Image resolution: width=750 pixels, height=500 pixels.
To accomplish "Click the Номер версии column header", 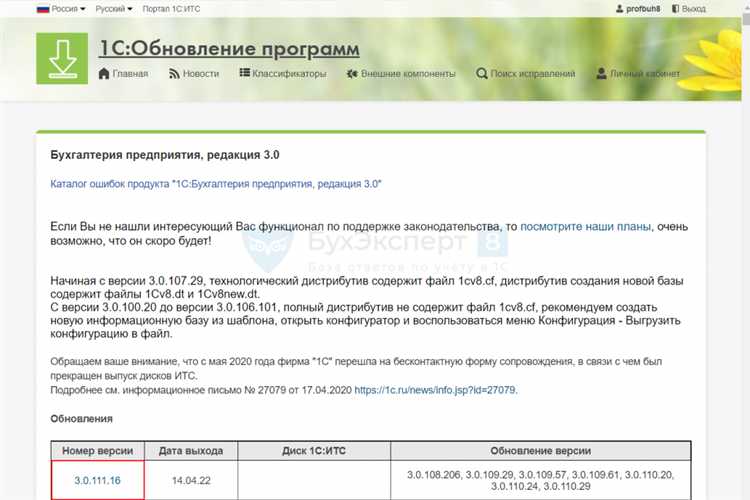I will (x=98, y=451).
